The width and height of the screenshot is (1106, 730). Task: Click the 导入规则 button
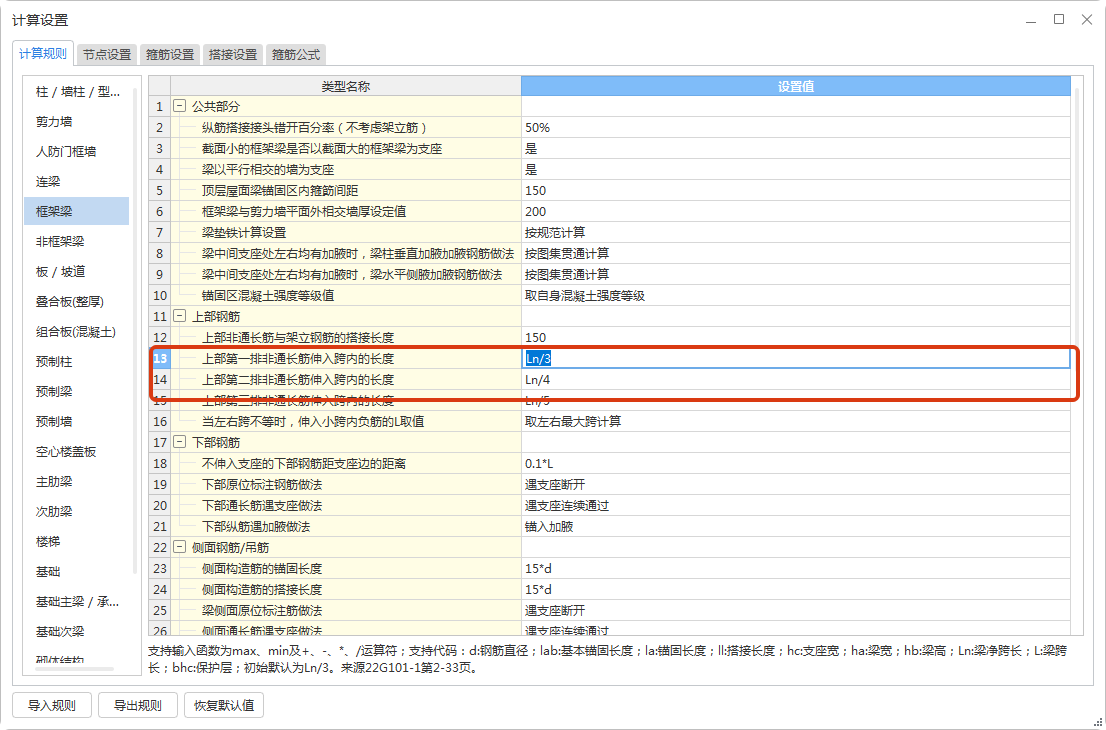[x=51, y=704]
